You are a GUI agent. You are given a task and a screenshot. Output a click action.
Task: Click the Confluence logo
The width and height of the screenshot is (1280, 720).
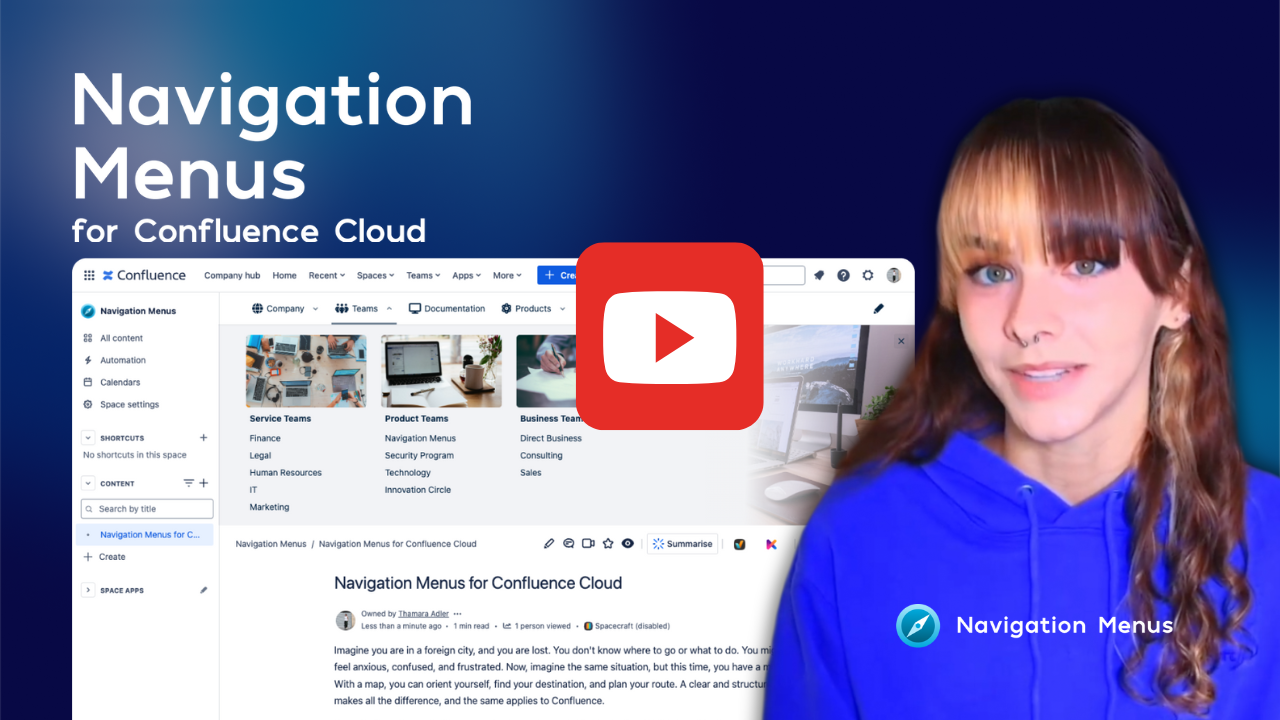tap(144, 275)
